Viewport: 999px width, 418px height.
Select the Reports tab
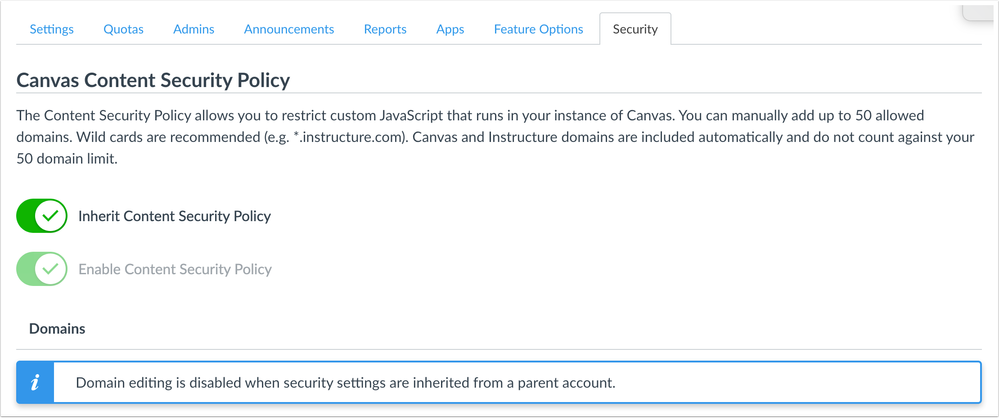coord(385,29)
